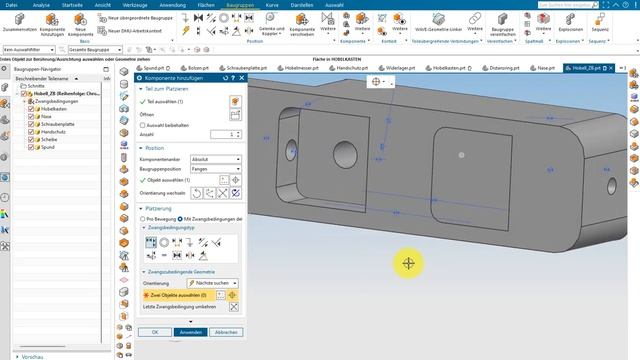Viewport: 640px width, 360px height.
Task: Click the Öffnen folder icon in the dialog
Action: [x=235, y=115]
